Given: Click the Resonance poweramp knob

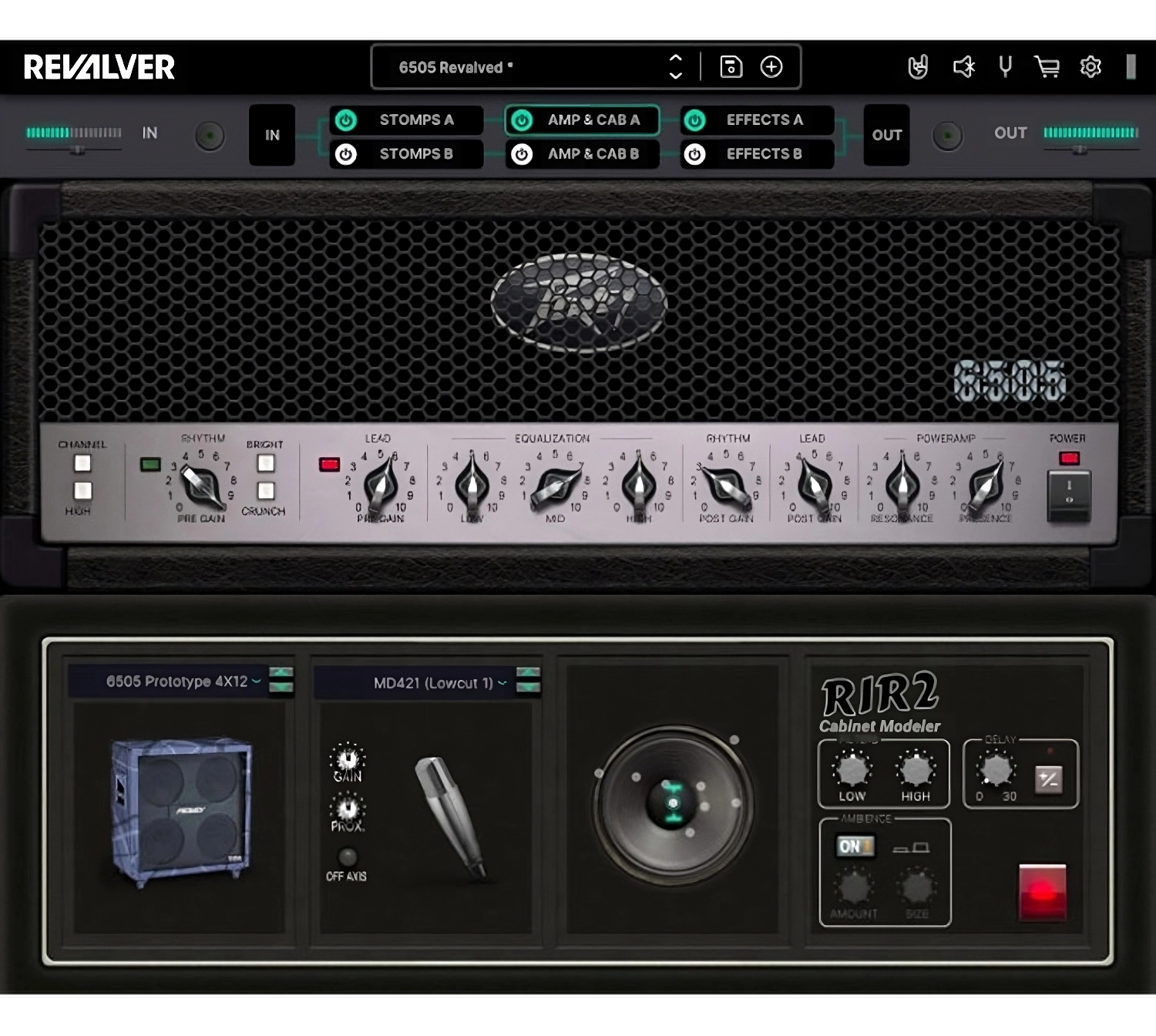Looking at the screenshot, I should (902, 486).
